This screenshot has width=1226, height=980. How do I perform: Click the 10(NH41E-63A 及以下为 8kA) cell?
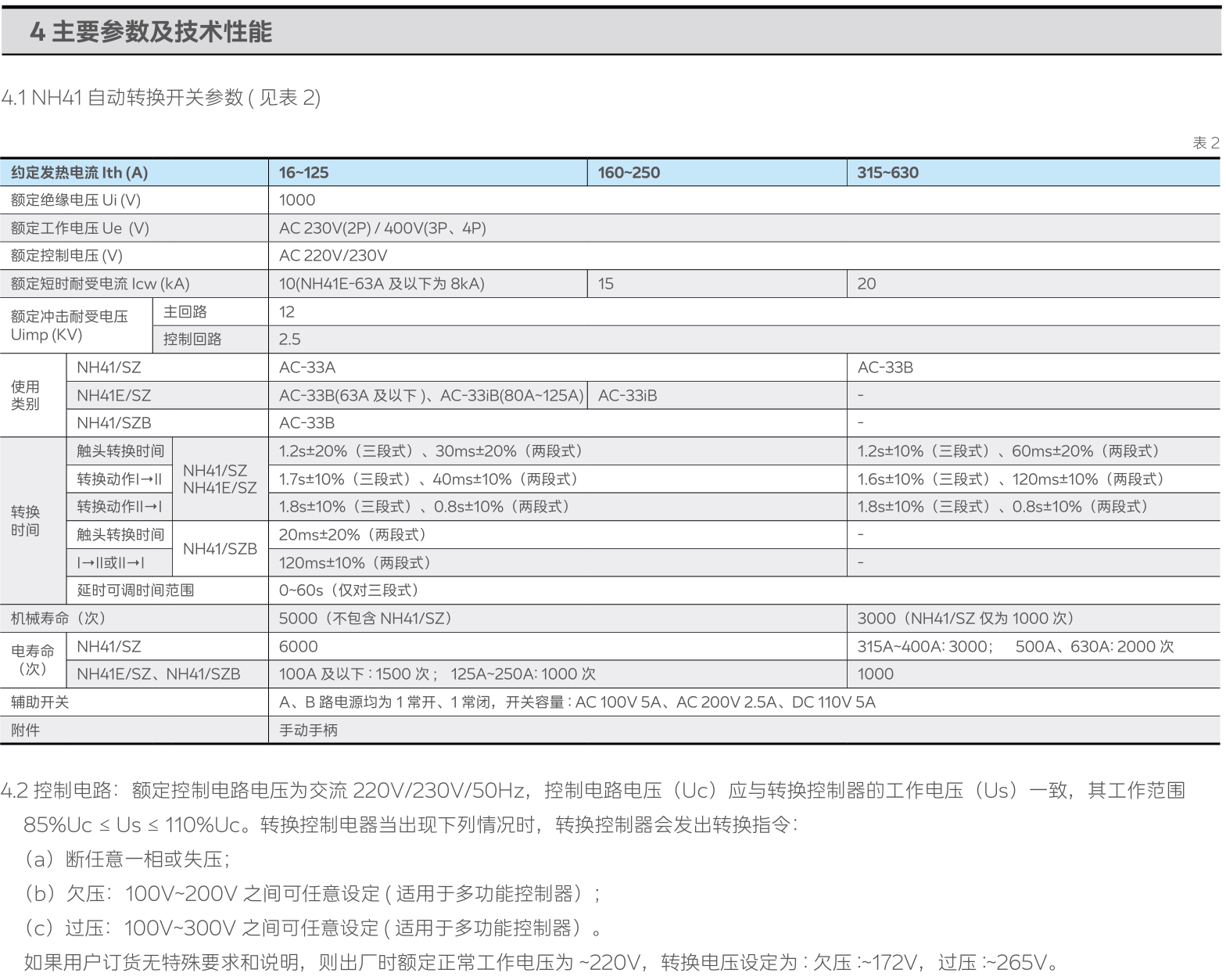[382, 284]
